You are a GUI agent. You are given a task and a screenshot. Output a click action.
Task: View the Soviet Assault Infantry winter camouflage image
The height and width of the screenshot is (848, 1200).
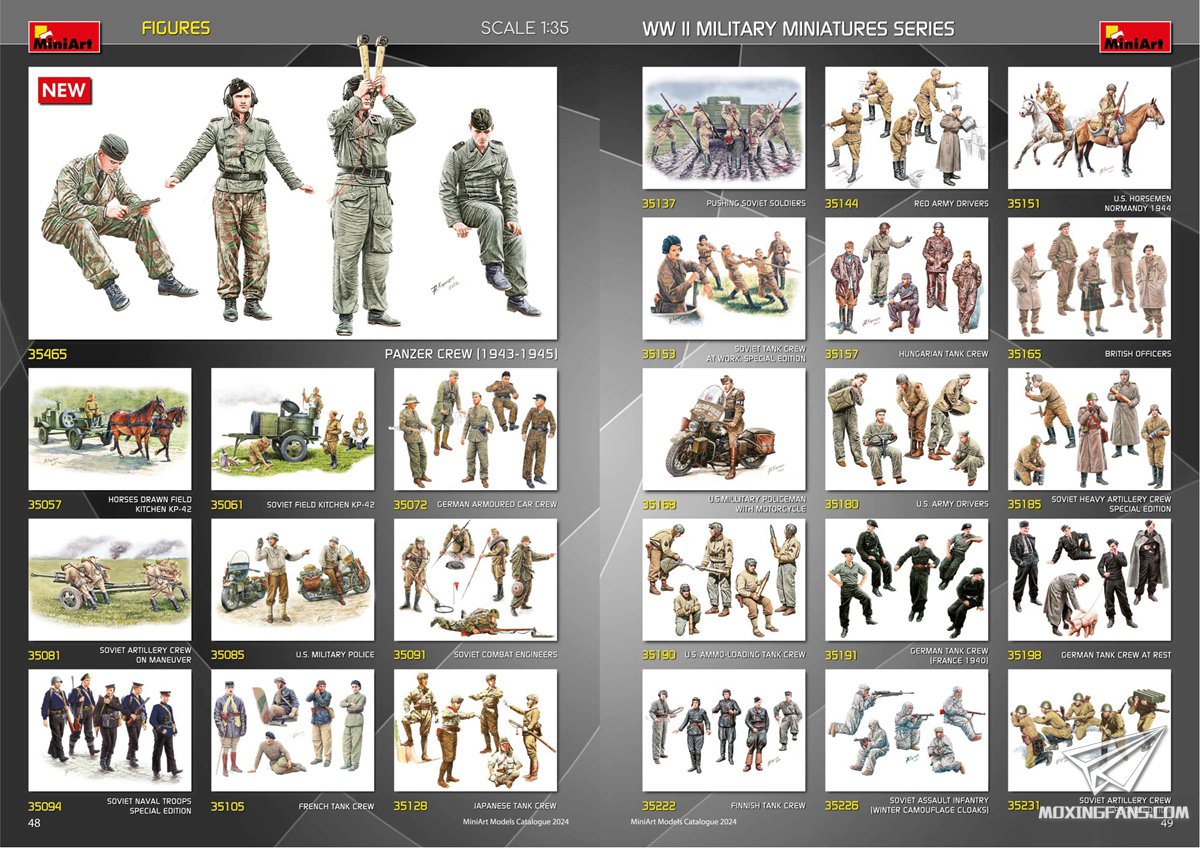tap(906, 731)
